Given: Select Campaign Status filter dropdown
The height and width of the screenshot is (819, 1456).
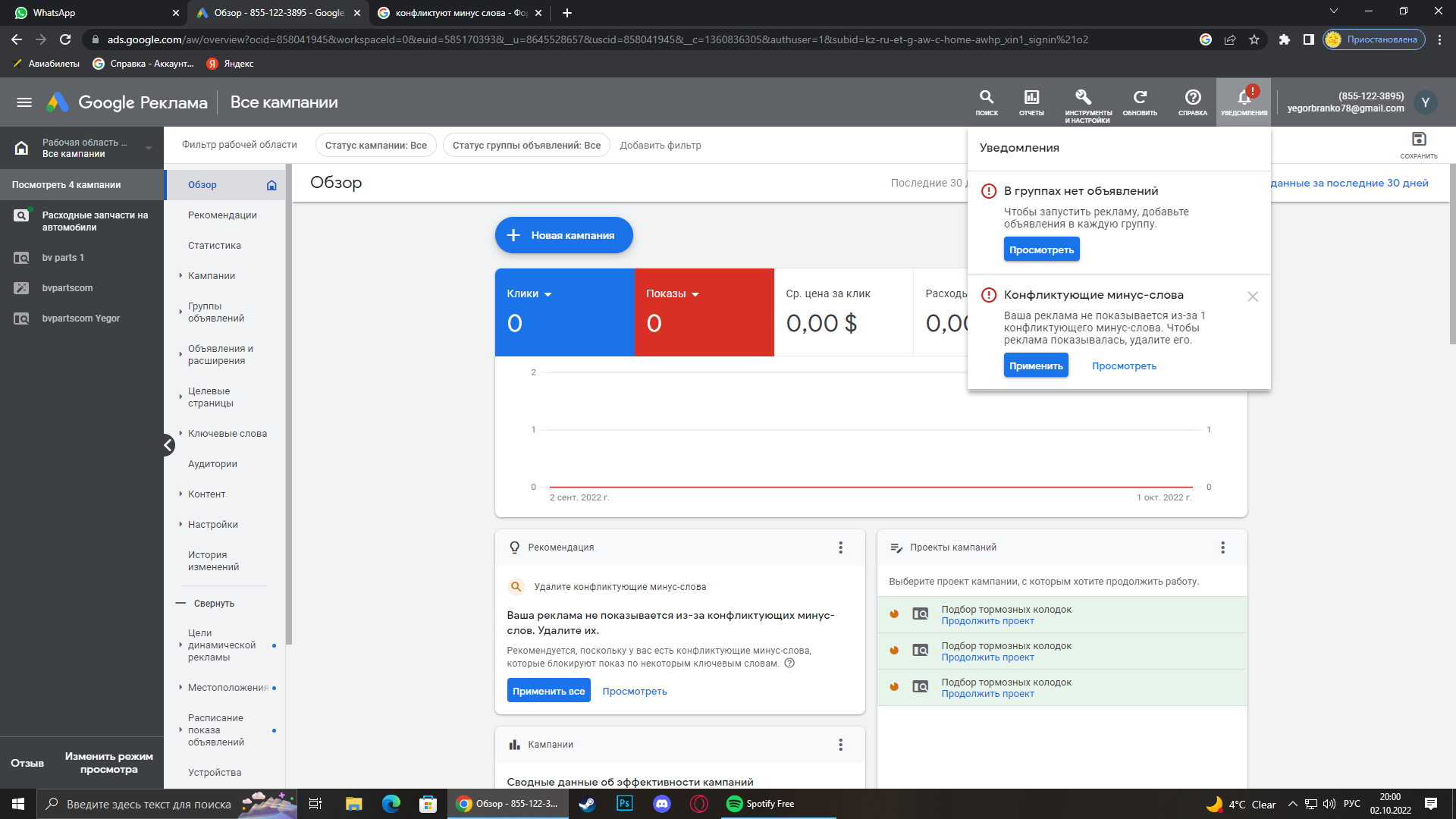Looking at the screenshot, I should [x=375, y=145].
